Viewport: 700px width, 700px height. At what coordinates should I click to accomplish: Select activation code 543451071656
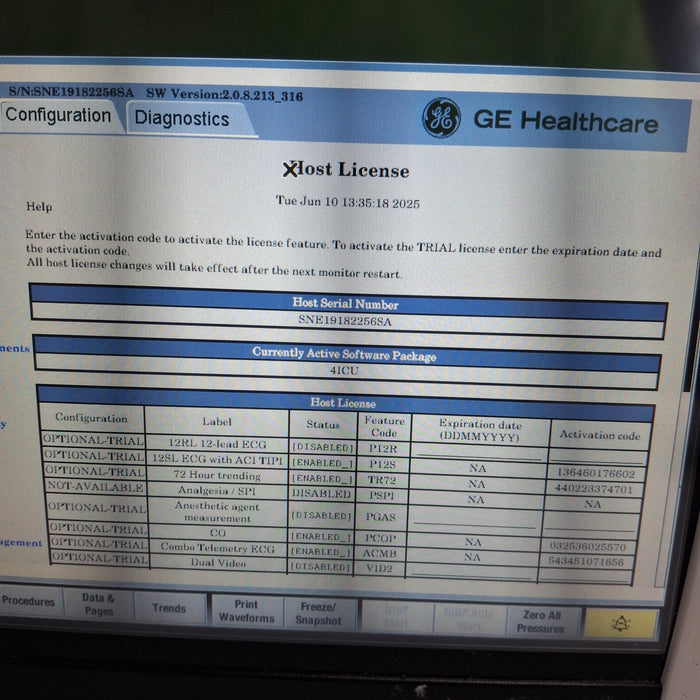586,561
